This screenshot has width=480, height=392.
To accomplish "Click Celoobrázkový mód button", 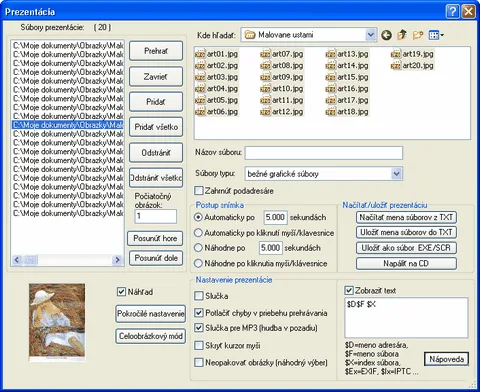I will pyautogui.click(x=151, y=336).
